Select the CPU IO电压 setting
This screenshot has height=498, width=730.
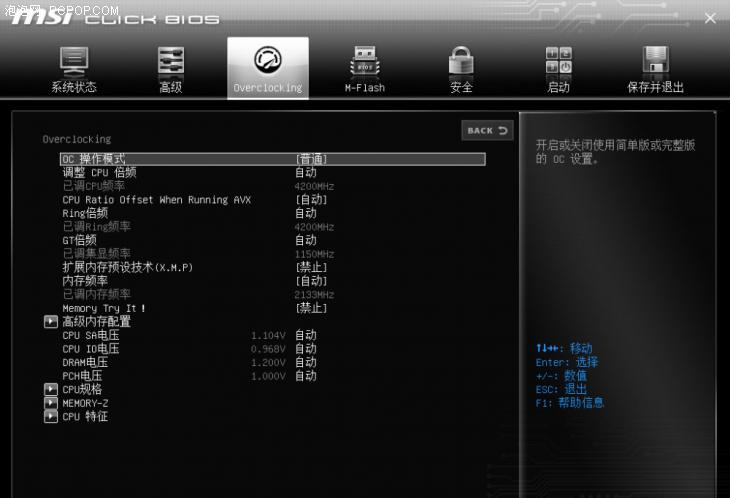tap(91, 349)
